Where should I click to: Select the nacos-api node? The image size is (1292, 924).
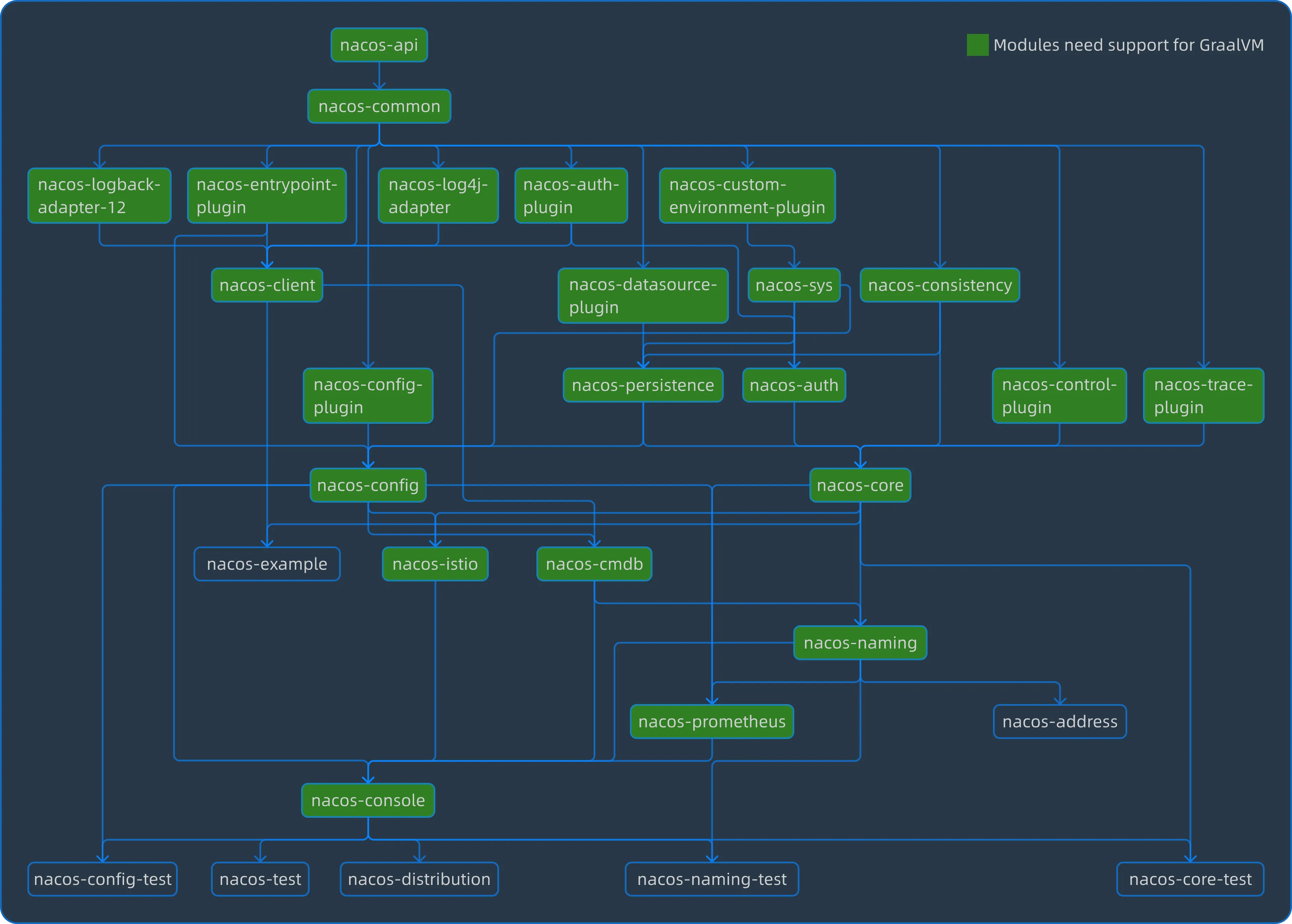(x=379, y=45)
